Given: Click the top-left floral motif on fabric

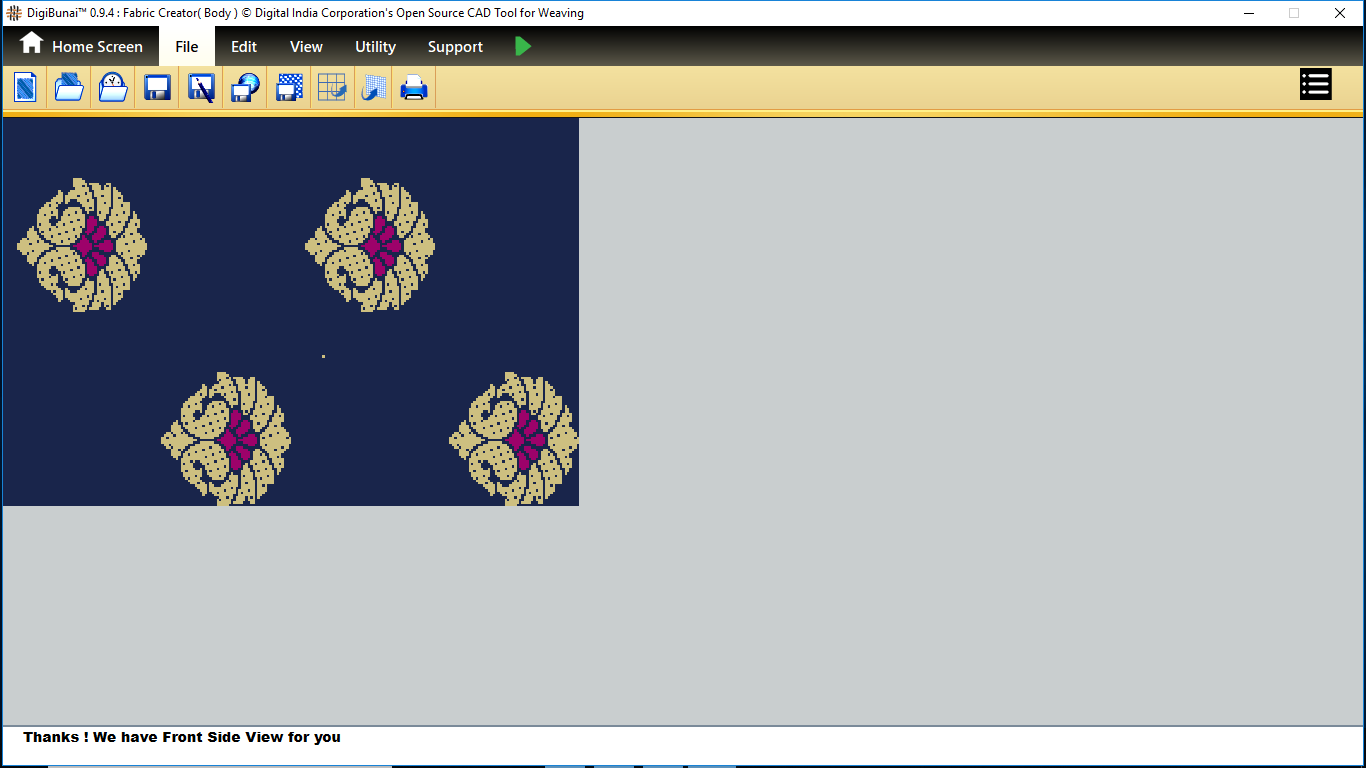Looking at the screenshot, I should click(82, 245).
